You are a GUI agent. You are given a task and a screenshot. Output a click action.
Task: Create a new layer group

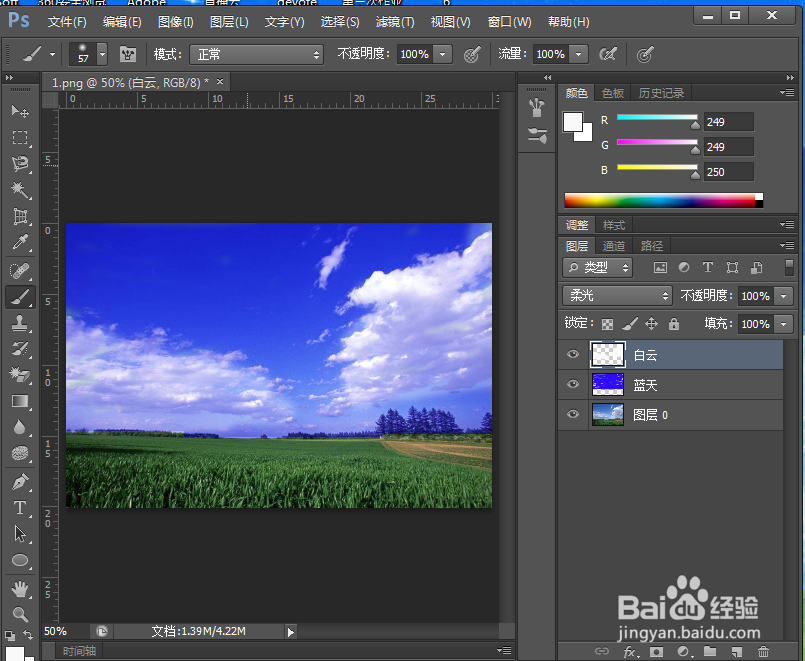[710, 651]
